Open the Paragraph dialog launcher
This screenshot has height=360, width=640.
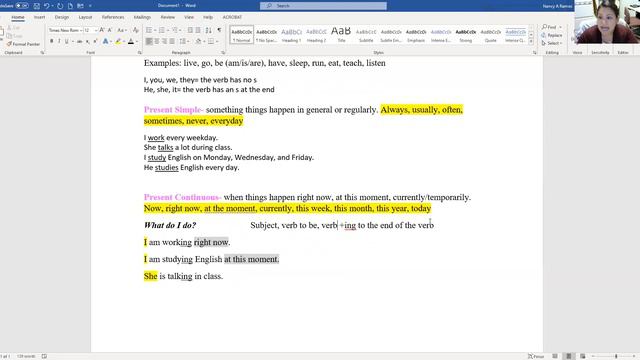pyautogui.click(x=223, y=53)
